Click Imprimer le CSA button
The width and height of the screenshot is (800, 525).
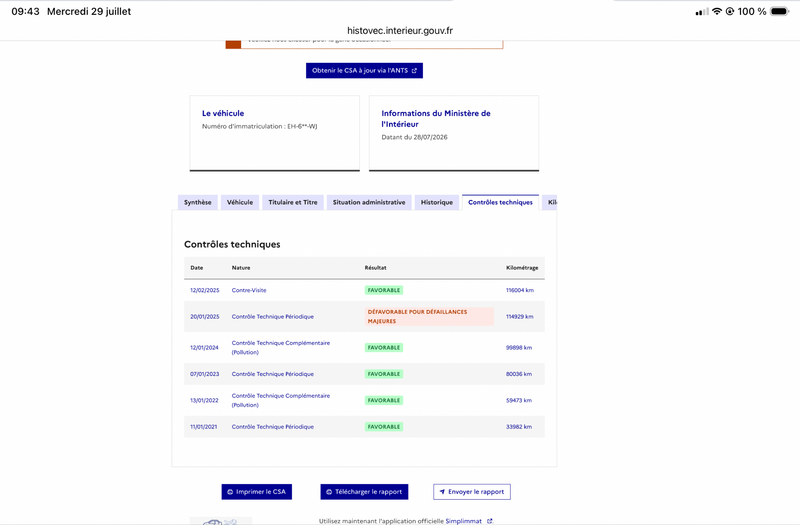tap(257, 492)
